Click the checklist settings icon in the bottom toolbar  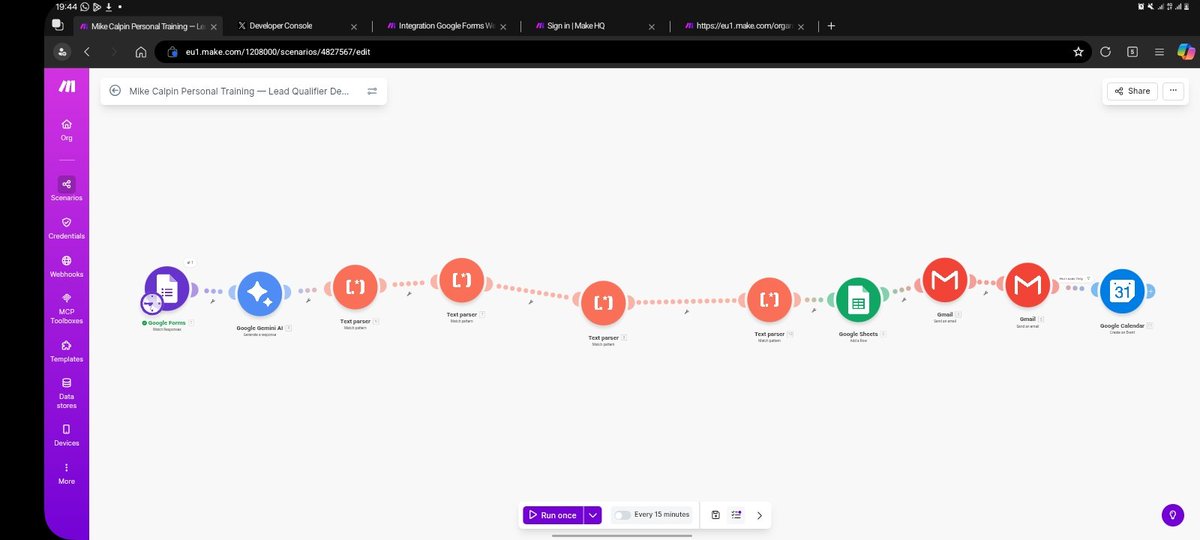[x=737, y=515]
